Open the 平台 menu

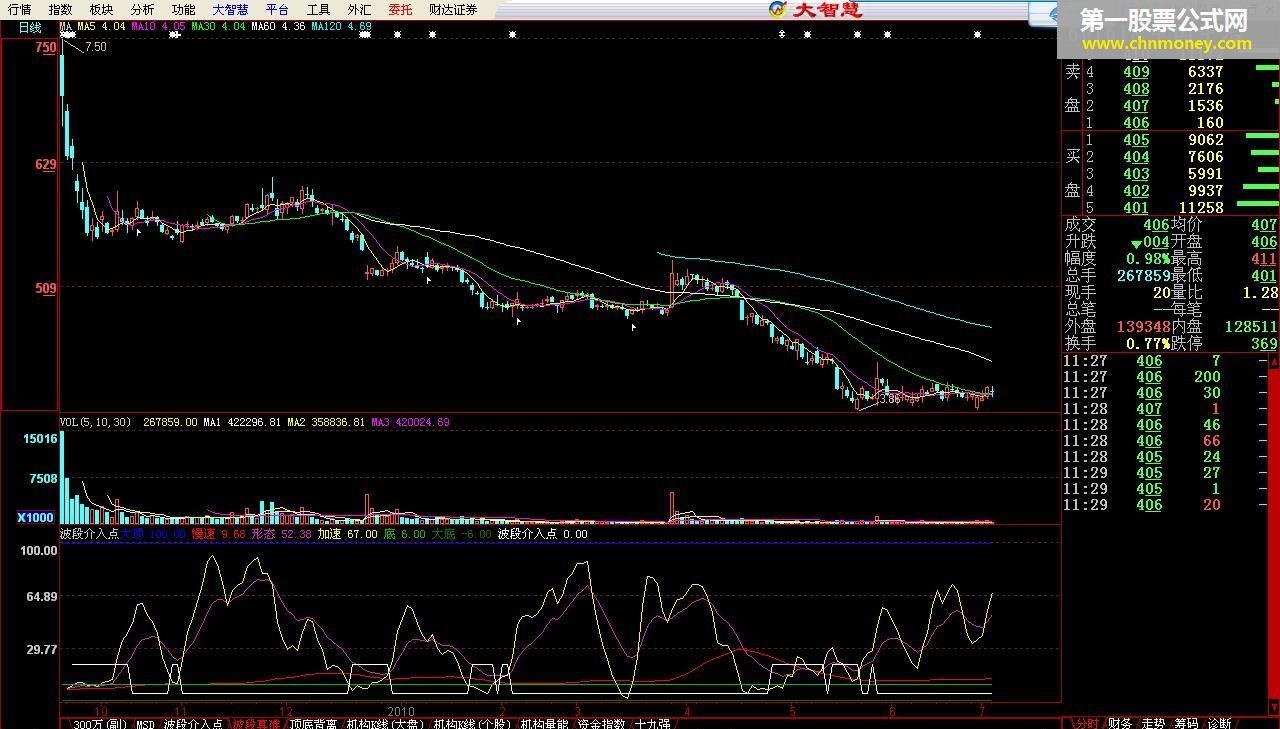[277, 9]
